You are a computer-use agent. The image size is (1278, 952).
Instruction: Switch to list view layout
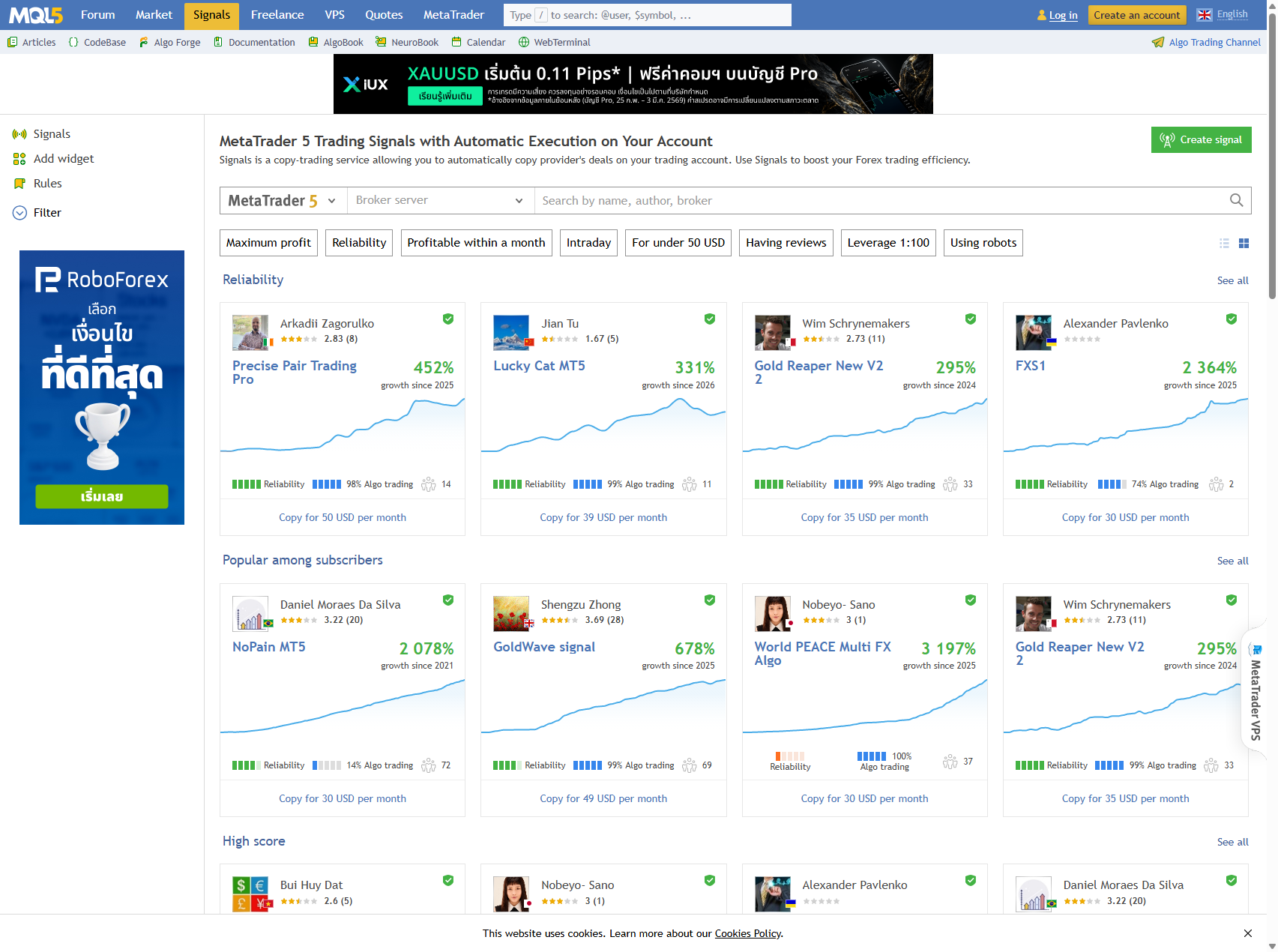pyautogui.click(x=1224, y=243)
